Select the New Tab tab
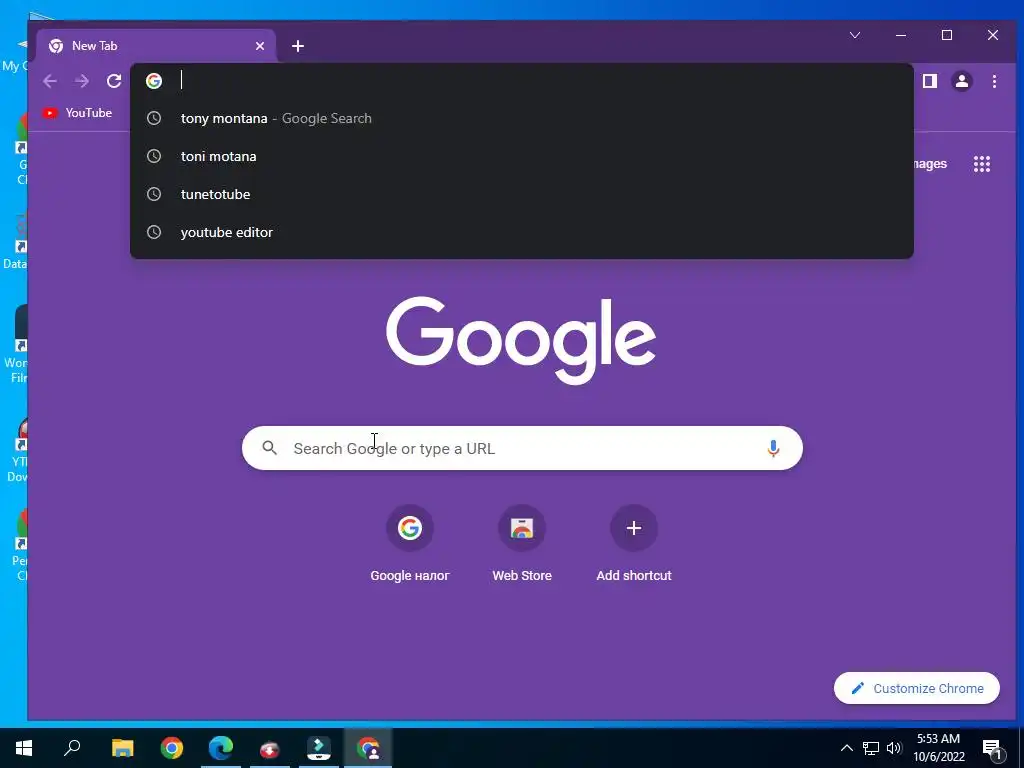Screen dimensions: 1024x768 point(157,46)
